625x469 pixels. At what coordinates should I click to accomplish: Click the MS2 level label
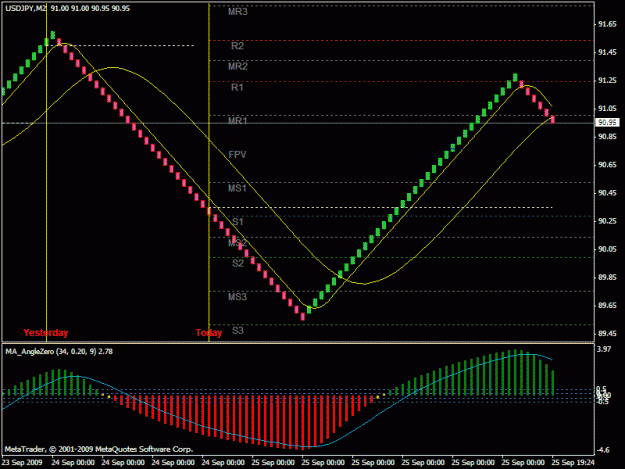point(238,242)
